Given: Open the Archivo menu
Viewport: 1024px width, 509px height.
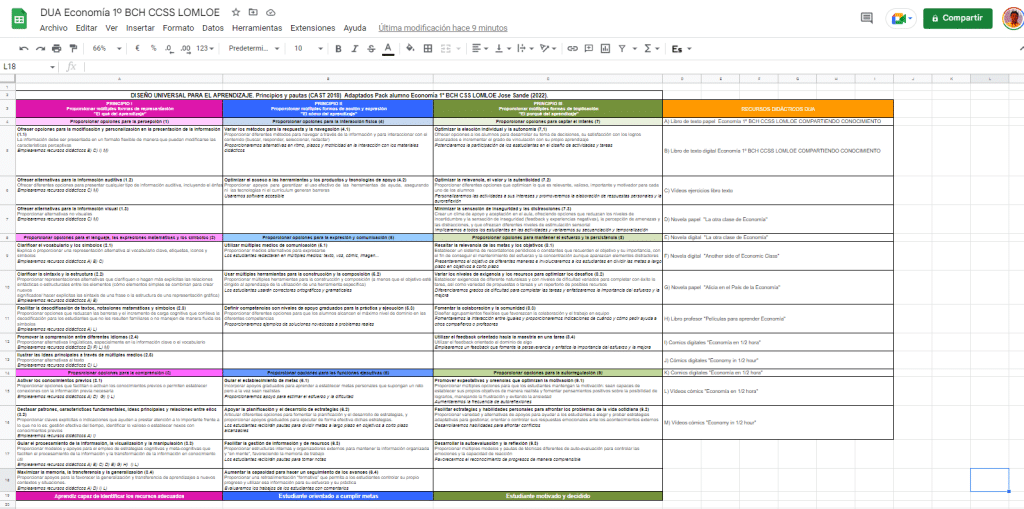Looking at the screenshot, I should tap(53, 28).
